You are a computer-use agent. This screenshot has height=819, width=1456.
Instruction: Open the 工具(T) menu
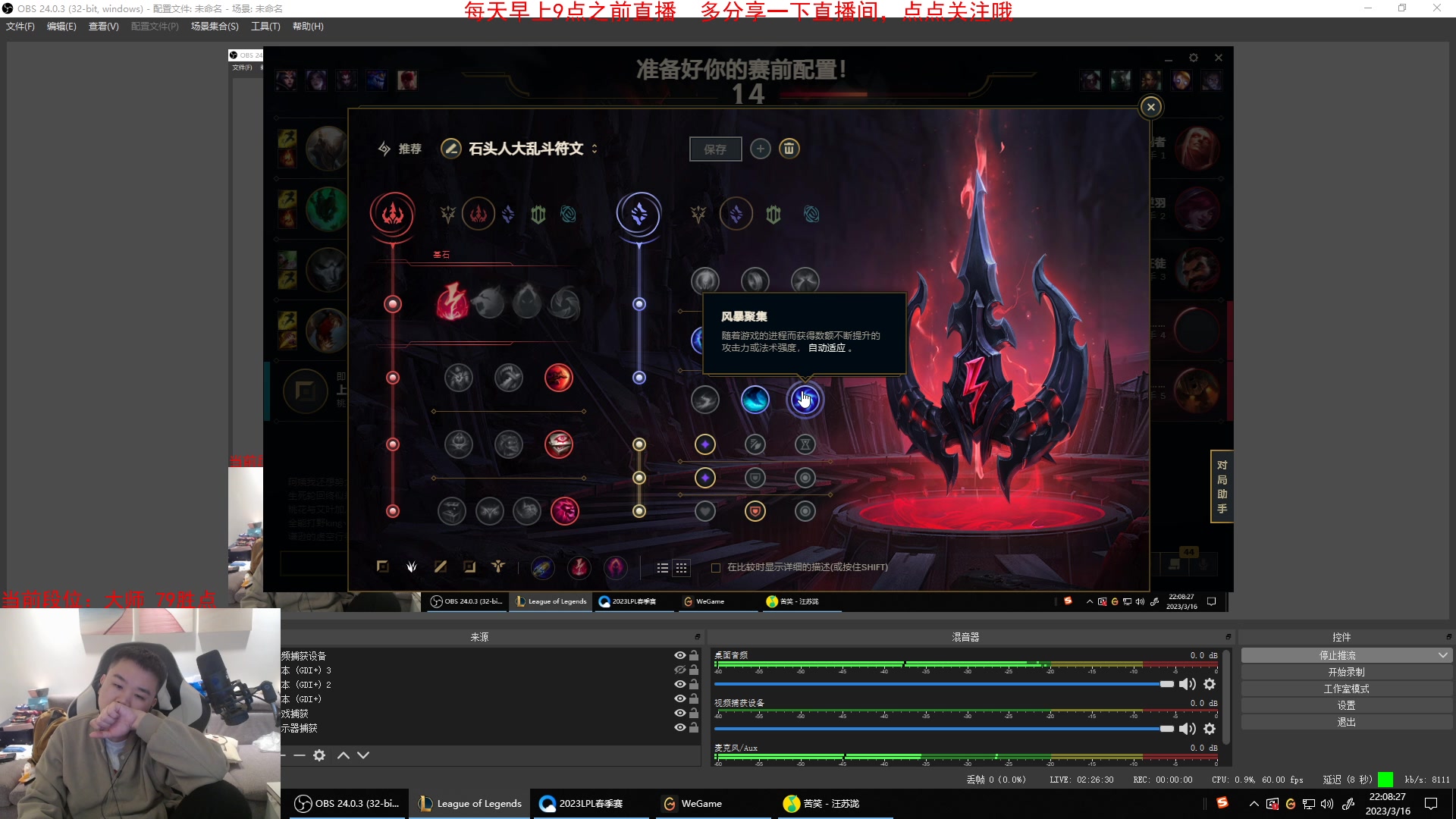265,27
